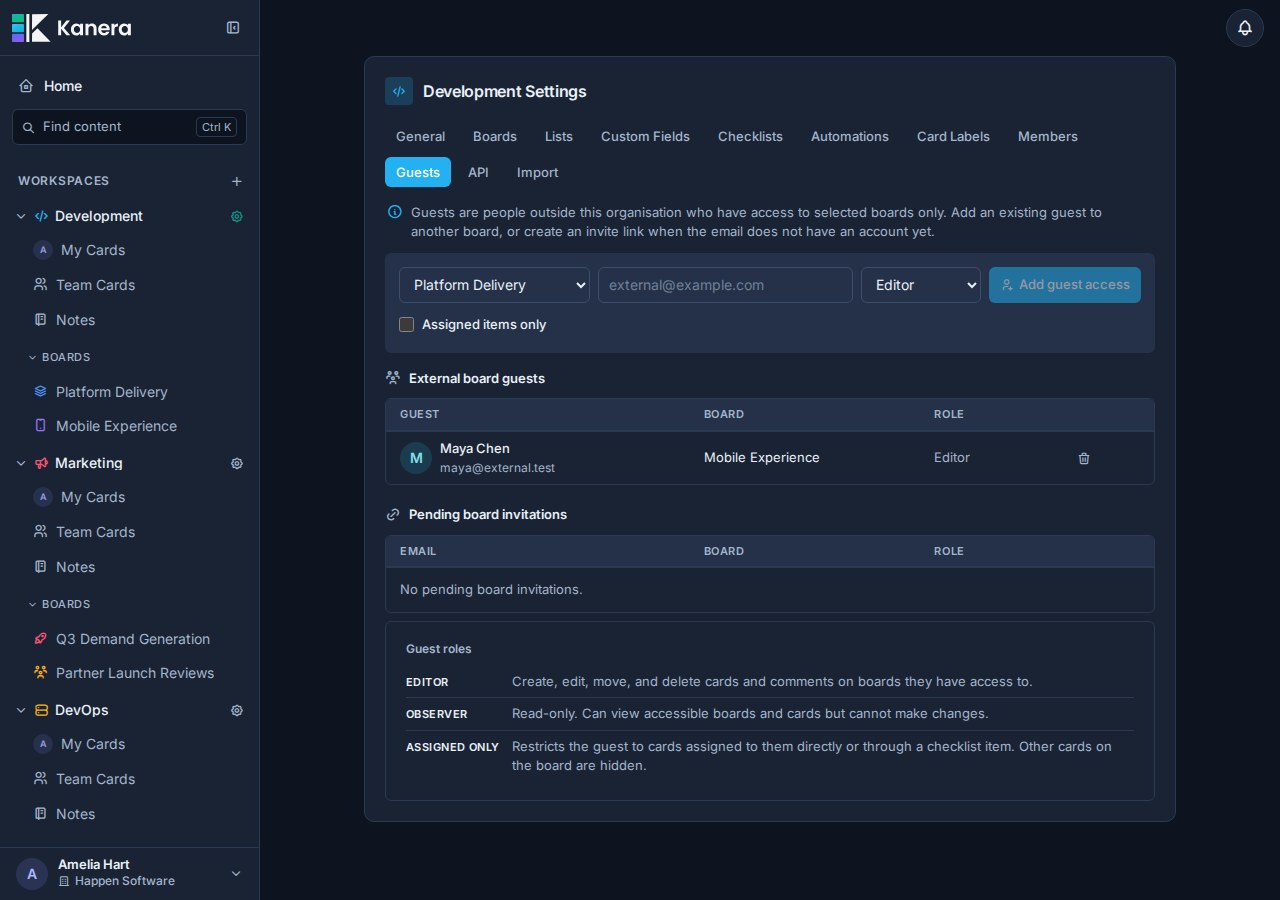This screenshot has height=900, width=1280.
Task: Remove Maya Chen guest via trash icon
Action: pos(1084,458)
